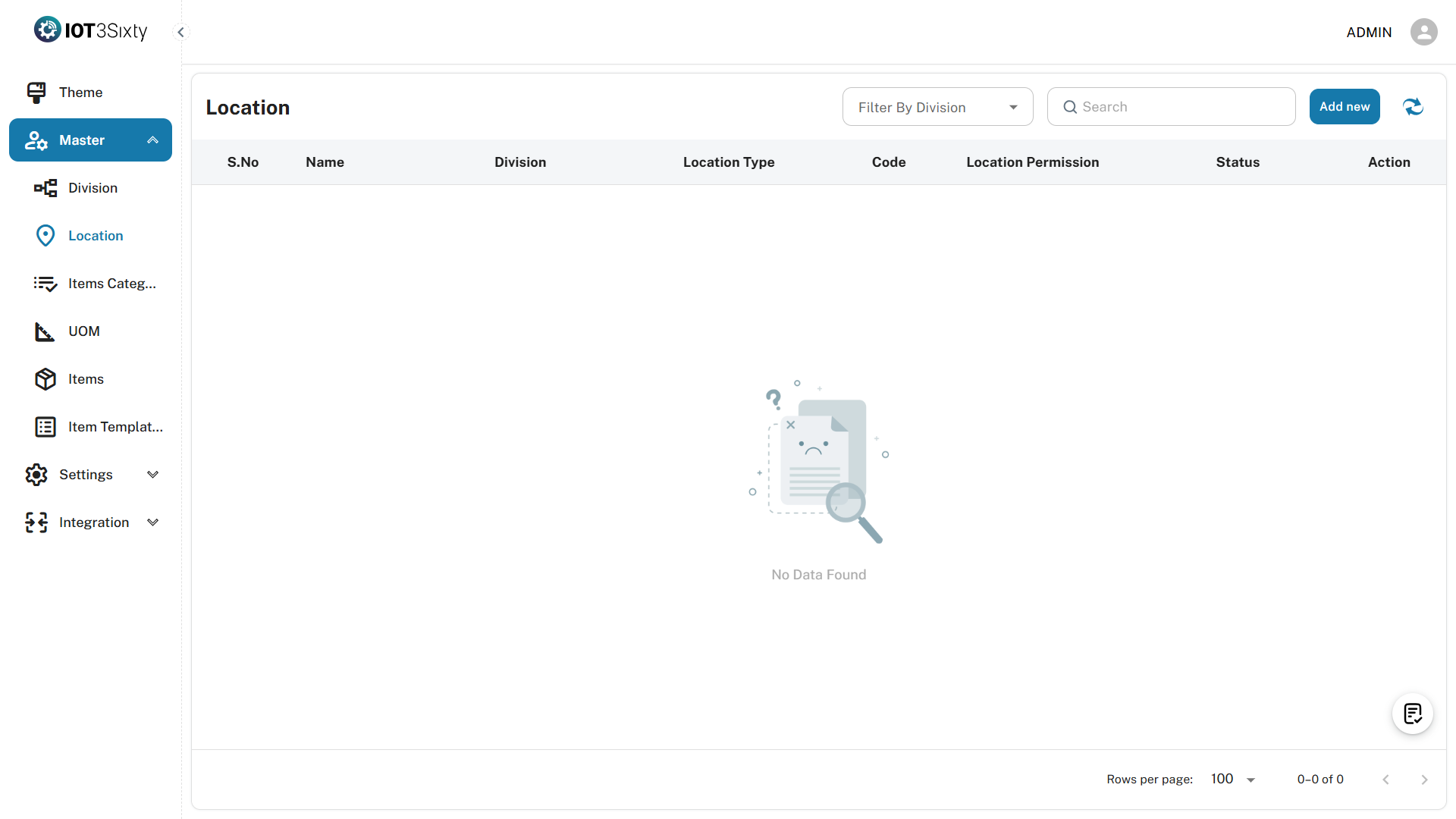Open the checklist notes floating icon
Image resolution: width=1456 pixels, height=819 pixels.
pos(1412,714)
